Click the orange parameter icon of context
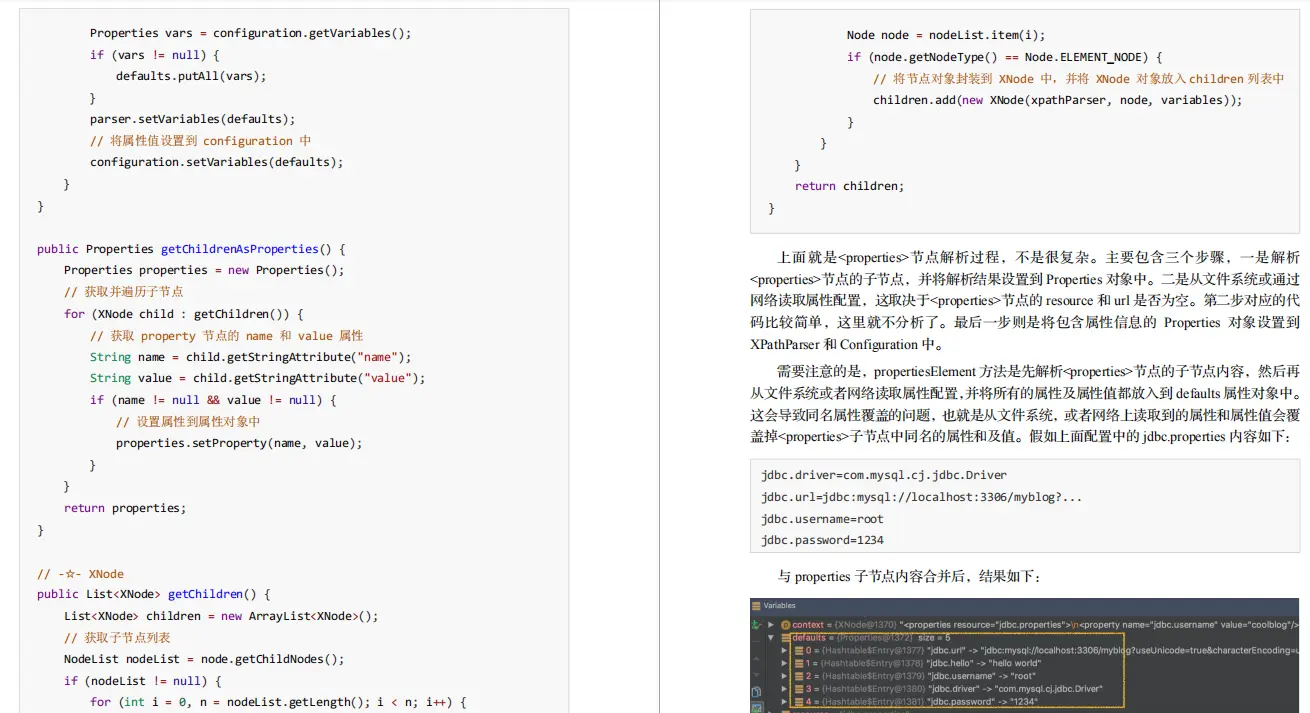This screenshot has height=713, width=1310. click(x=785, y=625)
